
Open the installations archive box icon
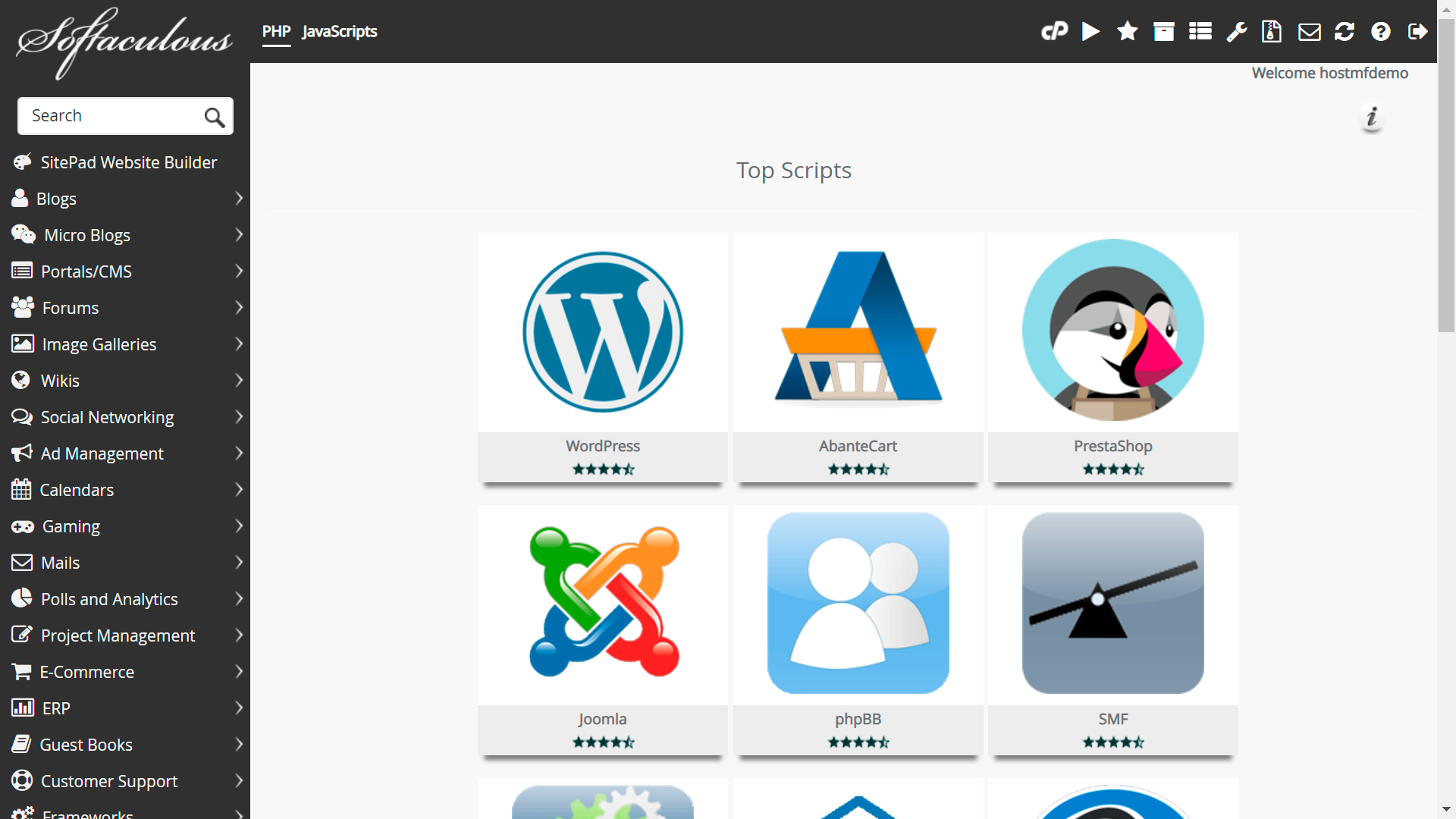(x=1164, y=31)
